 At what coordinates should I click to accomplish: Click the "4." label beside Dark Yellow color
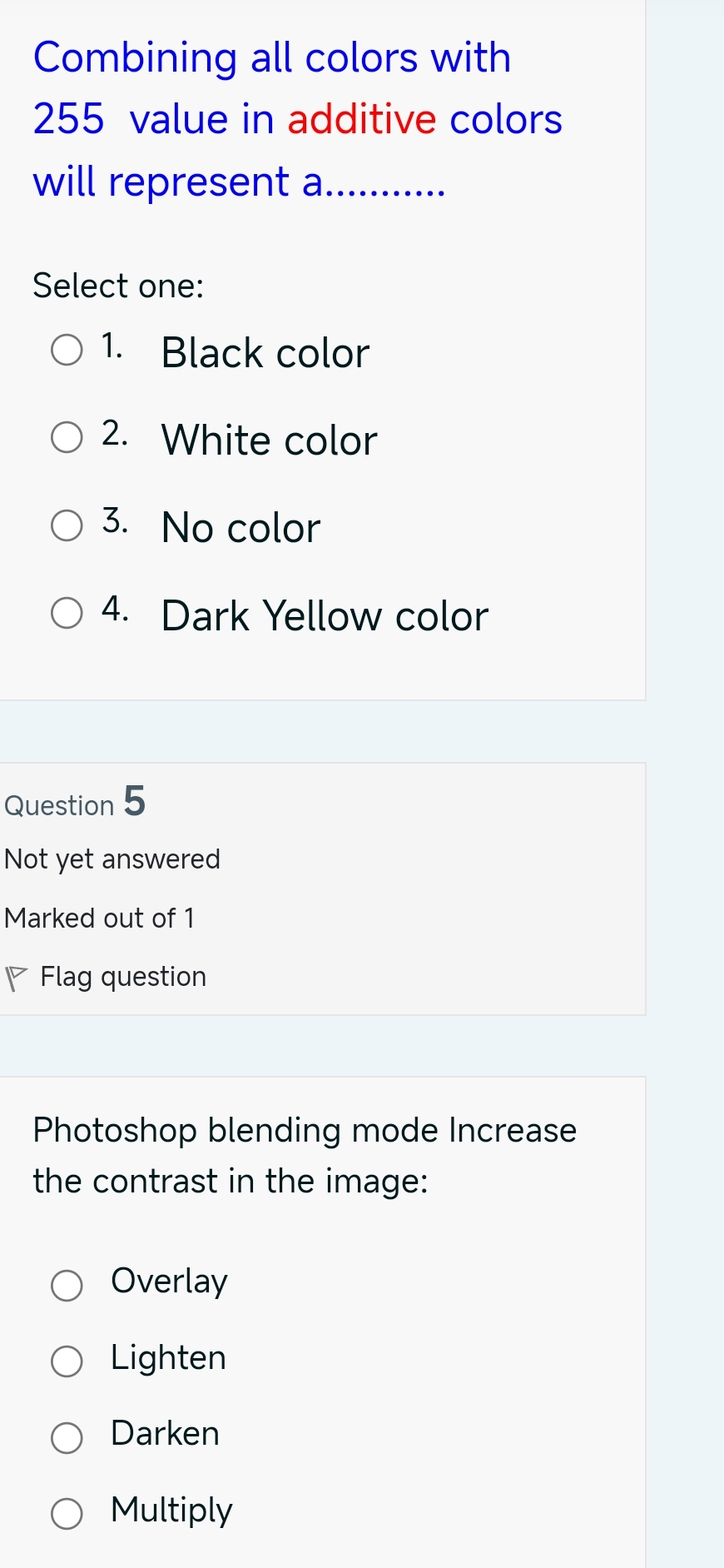[x=114, y=609]
